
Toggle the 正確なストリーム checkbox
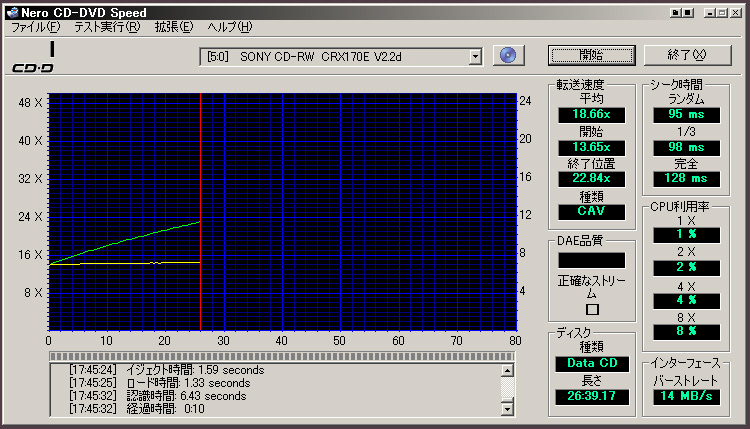(592, 310)
